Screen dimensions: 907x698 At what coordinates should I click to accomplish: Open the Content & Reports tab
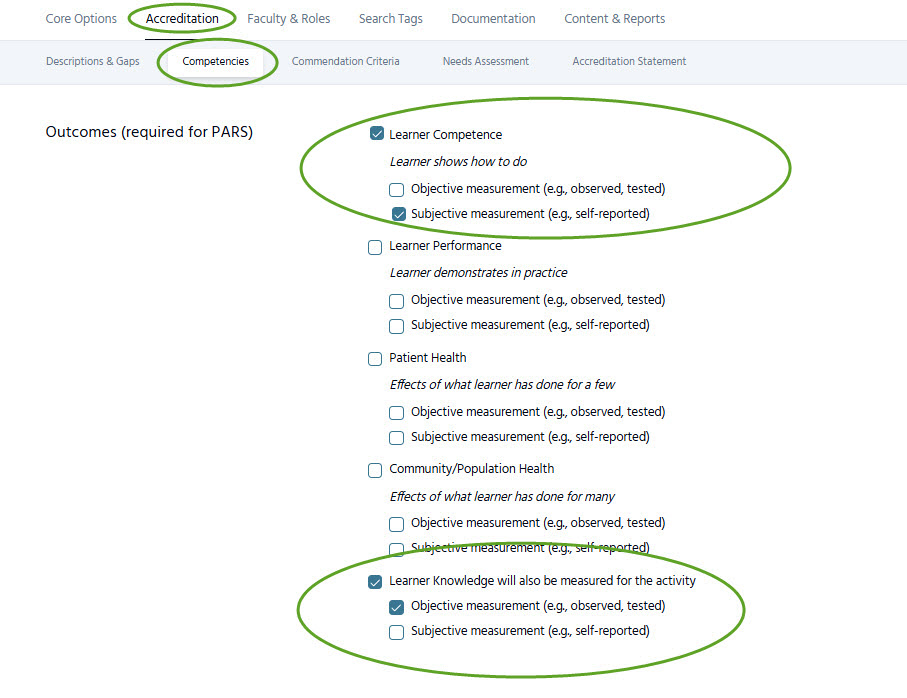coord(614,19)
